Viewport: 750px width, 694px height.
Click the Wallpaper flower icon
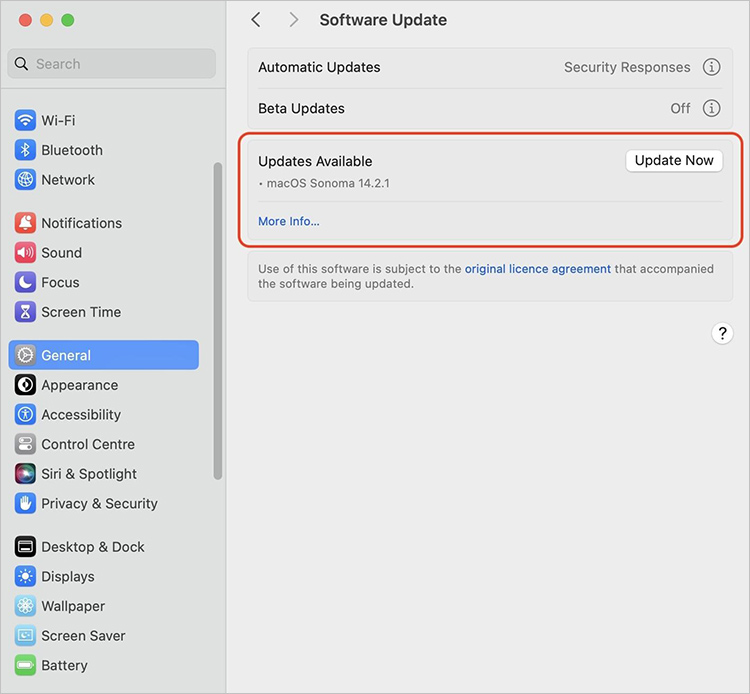25,606
